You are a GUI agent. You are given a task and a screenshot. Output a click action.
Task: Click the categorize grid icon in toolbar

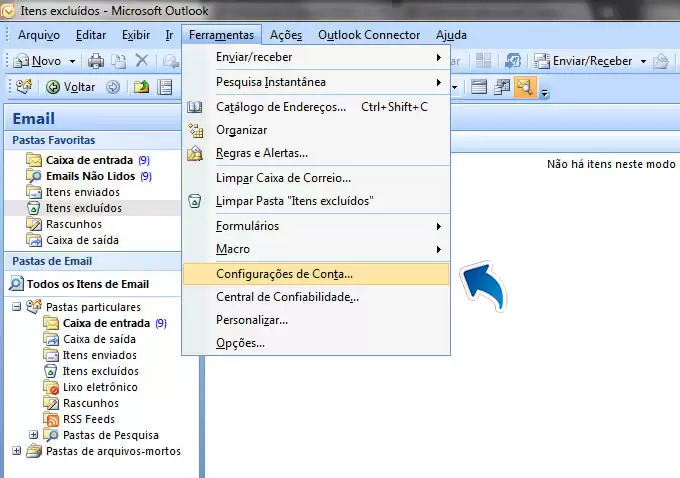pos(483,61)
